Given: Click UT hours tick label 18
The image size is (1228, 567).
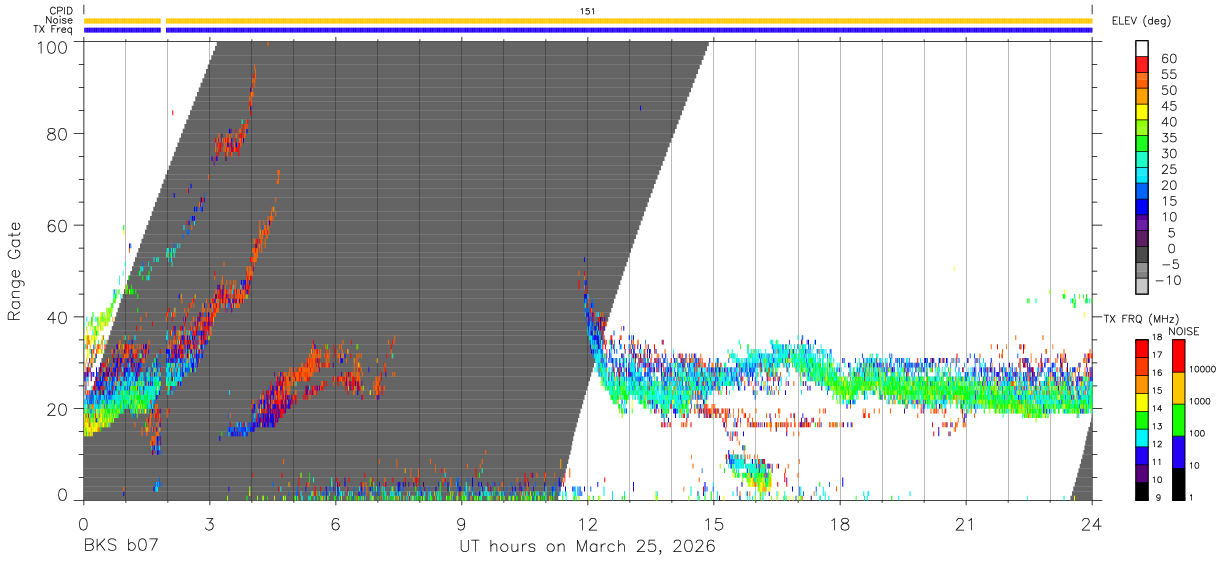Looking at the screenshot, I should pyautogui.click(x=840, y=523).
